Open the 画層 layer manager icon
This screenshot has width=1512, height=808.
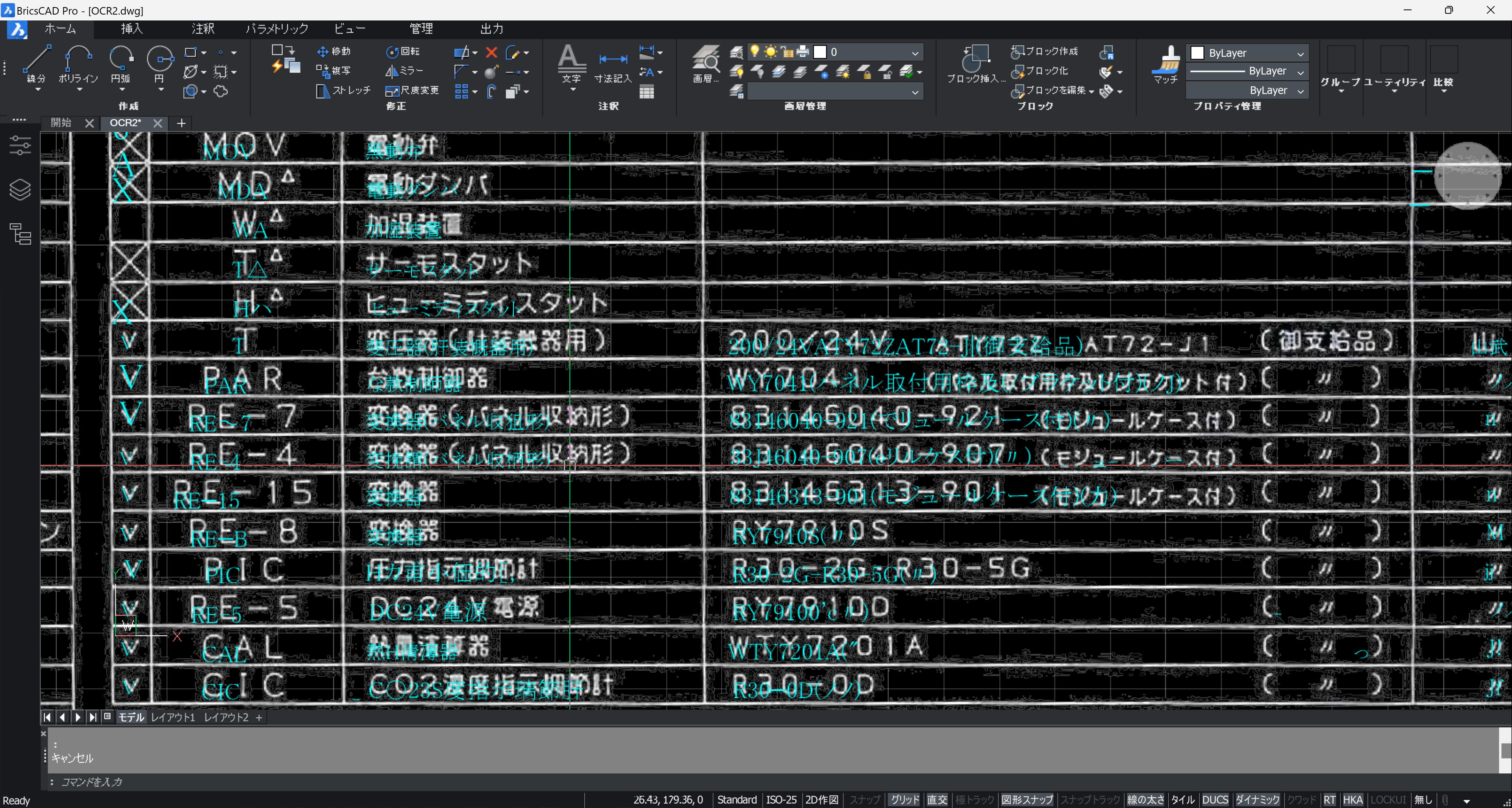(706, 63)
